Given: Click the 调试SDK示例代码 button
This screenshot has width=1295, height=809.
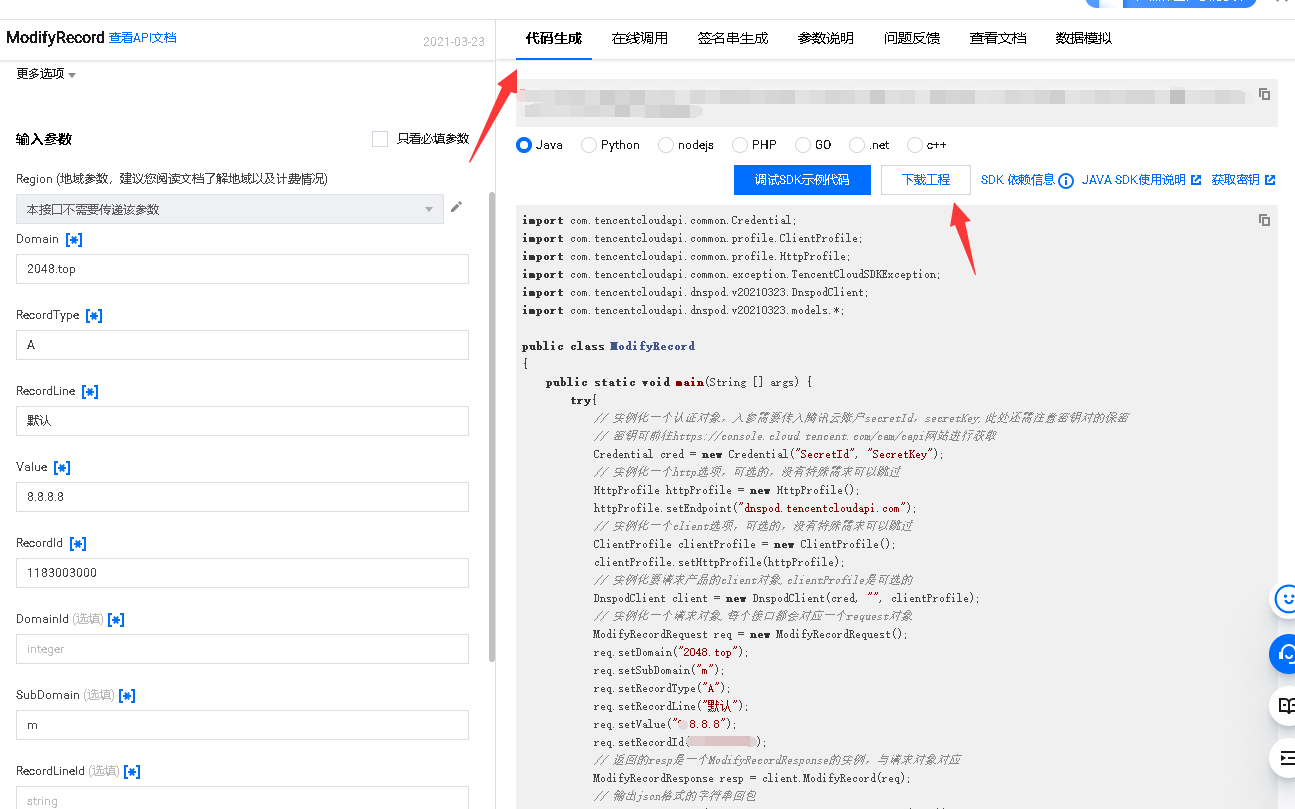Looking at the screenshot, I should click(802, 180).
